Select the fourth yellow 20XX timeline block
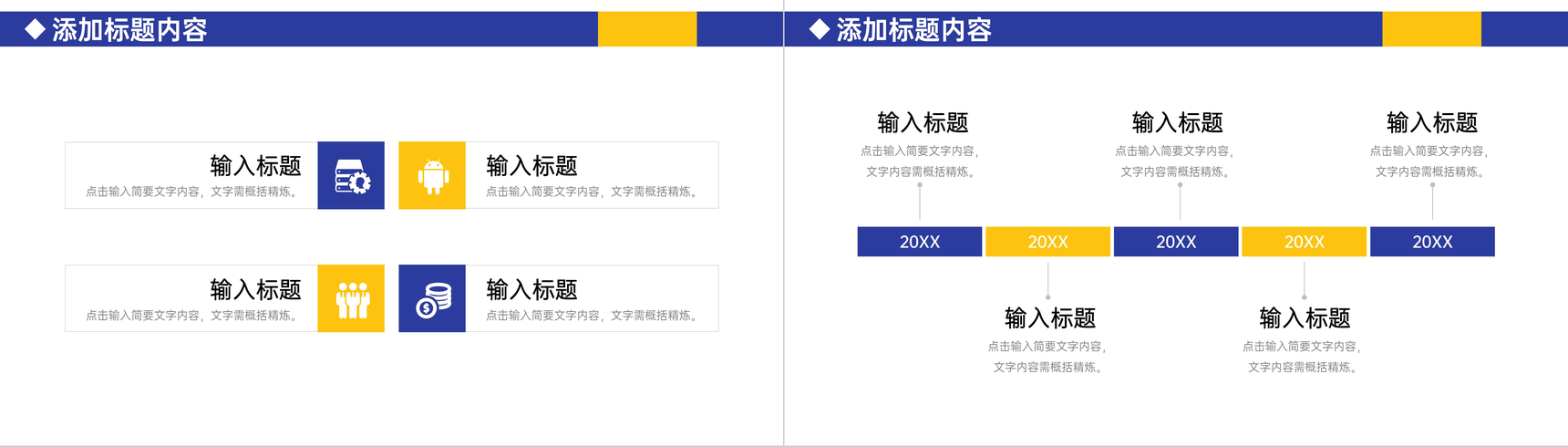Viewport: 1568px width, 447px height. [1304, 242]
